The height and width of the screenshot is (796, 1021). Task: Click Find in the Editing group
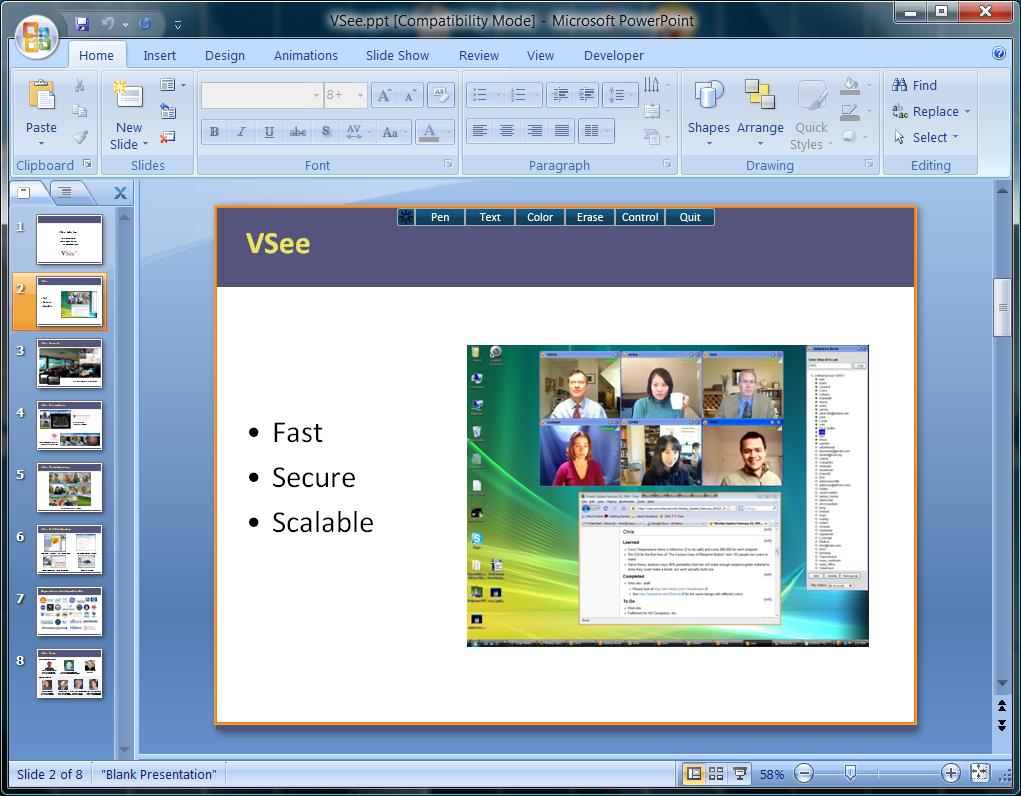point(914,85)
